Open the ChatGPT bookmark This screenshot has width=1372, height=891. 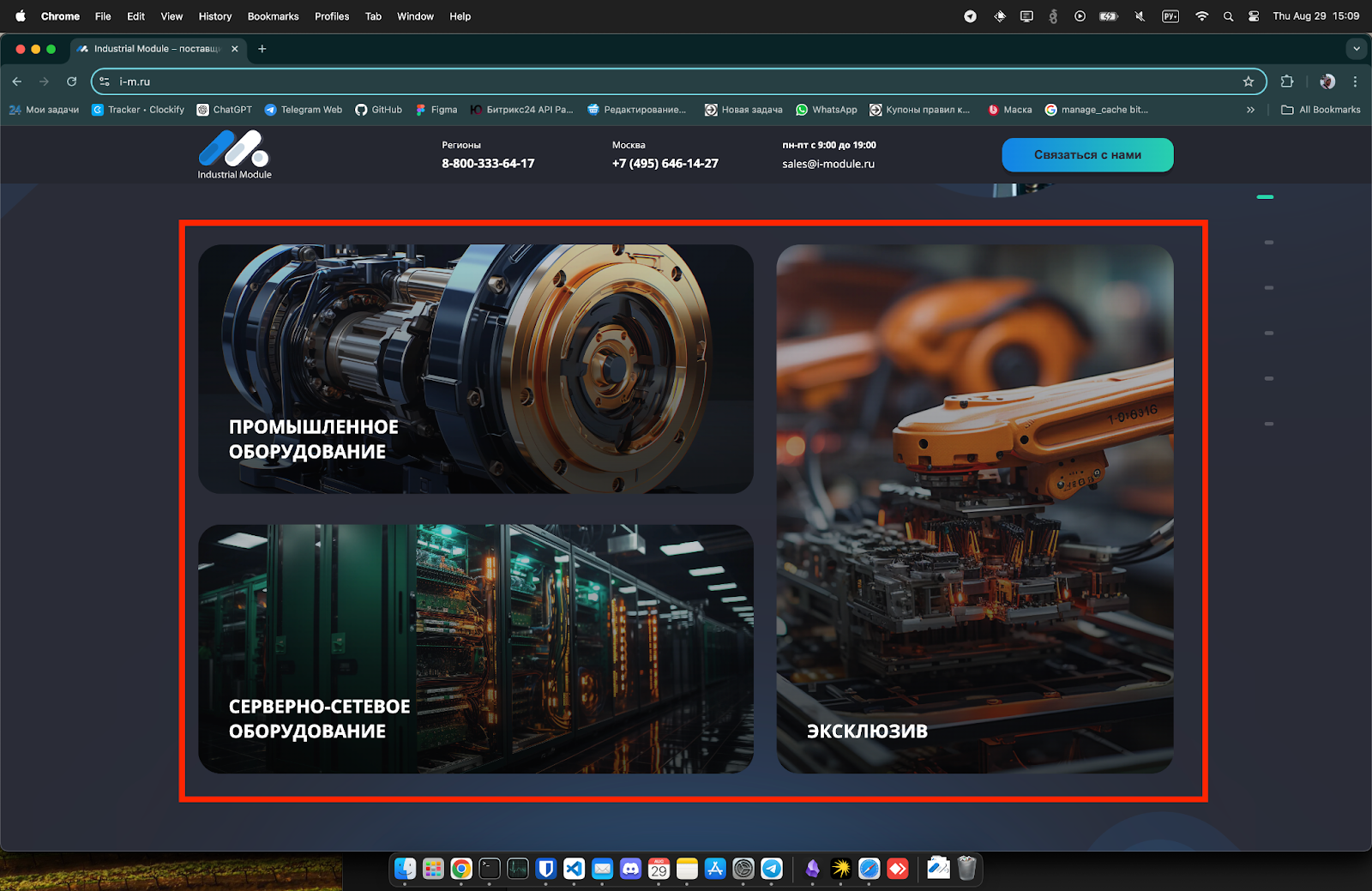point(225,110)
